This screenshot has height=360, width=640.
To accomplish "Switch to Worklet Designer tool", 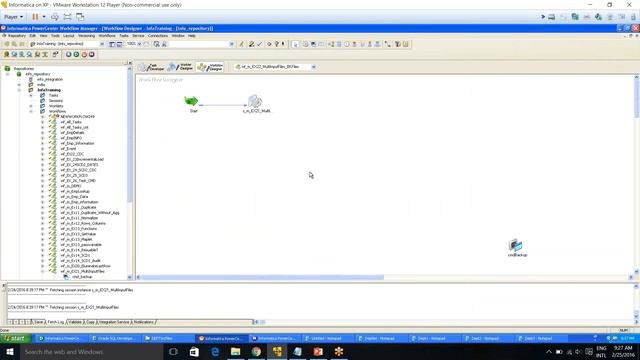I will point(180,67).
